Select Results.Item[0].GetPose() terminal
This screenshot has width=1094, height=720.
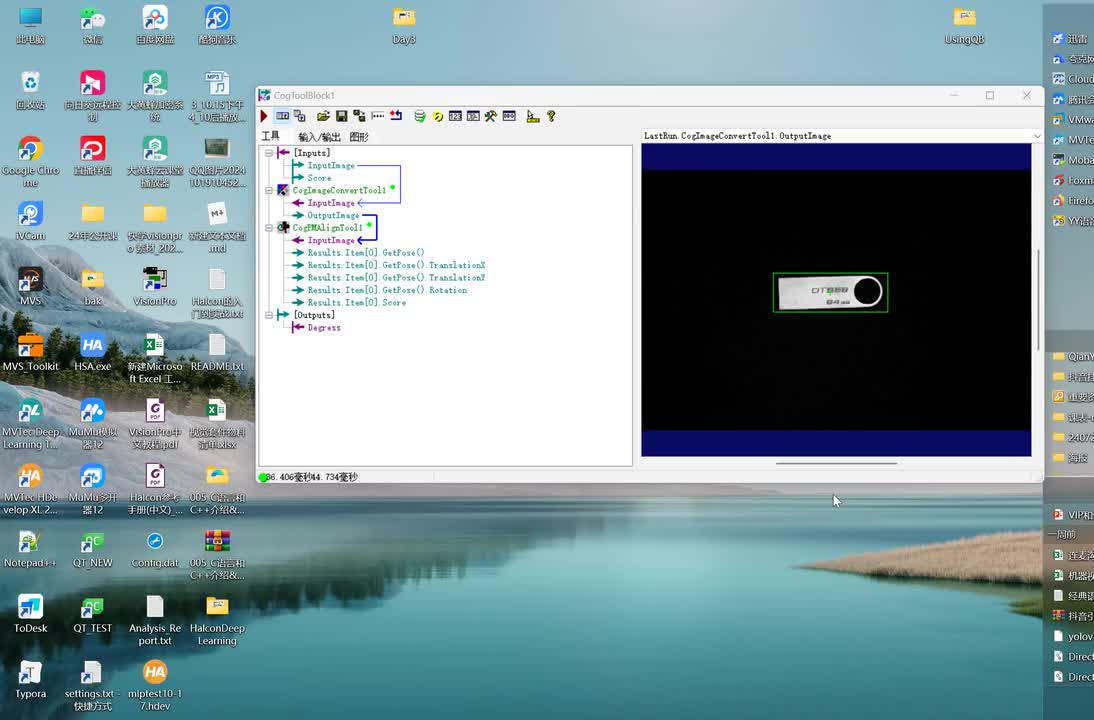coord(366,253)
